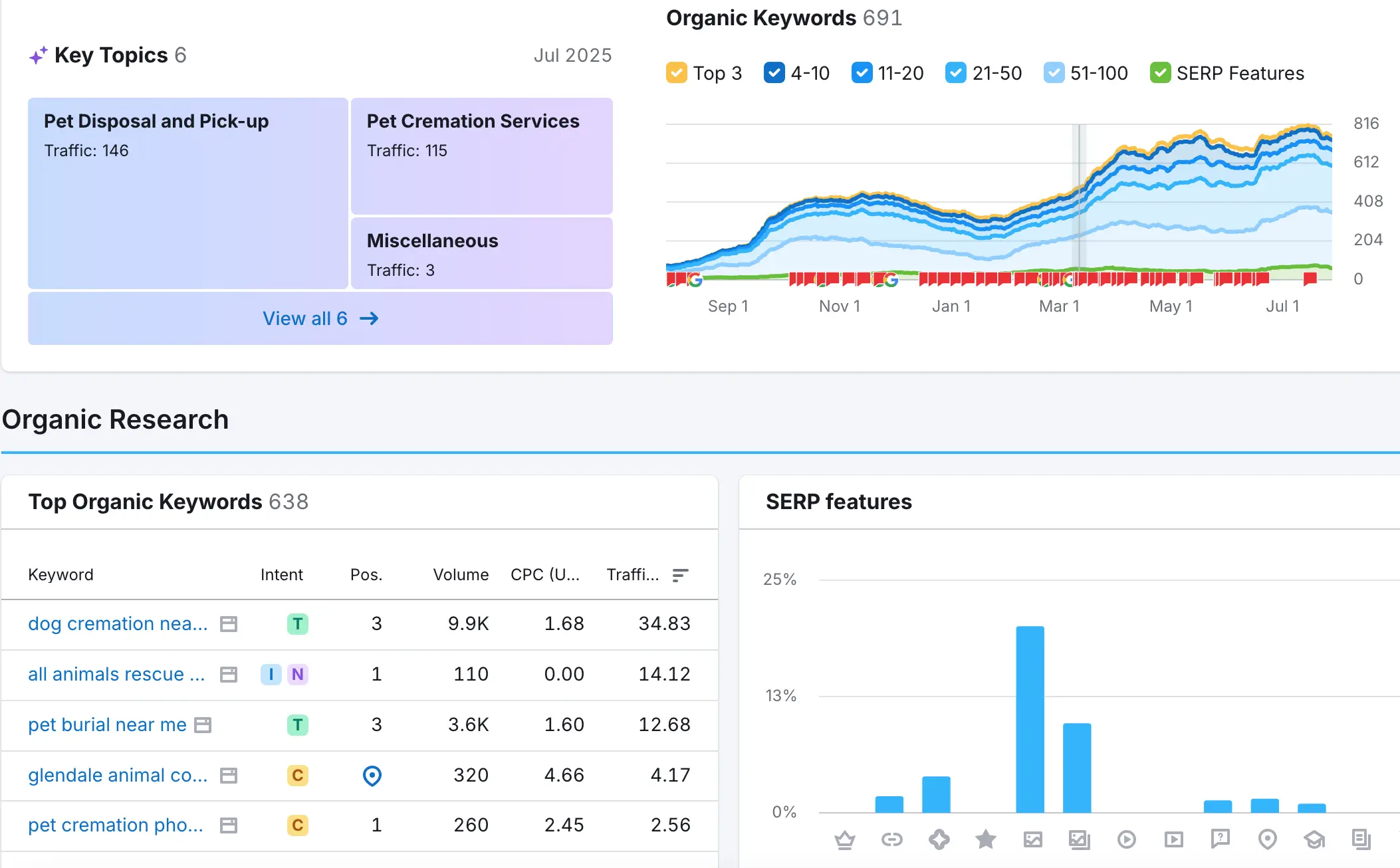Open View all 6 key topics
This screenshot has height=868, width=1400.
click(320, 318)
